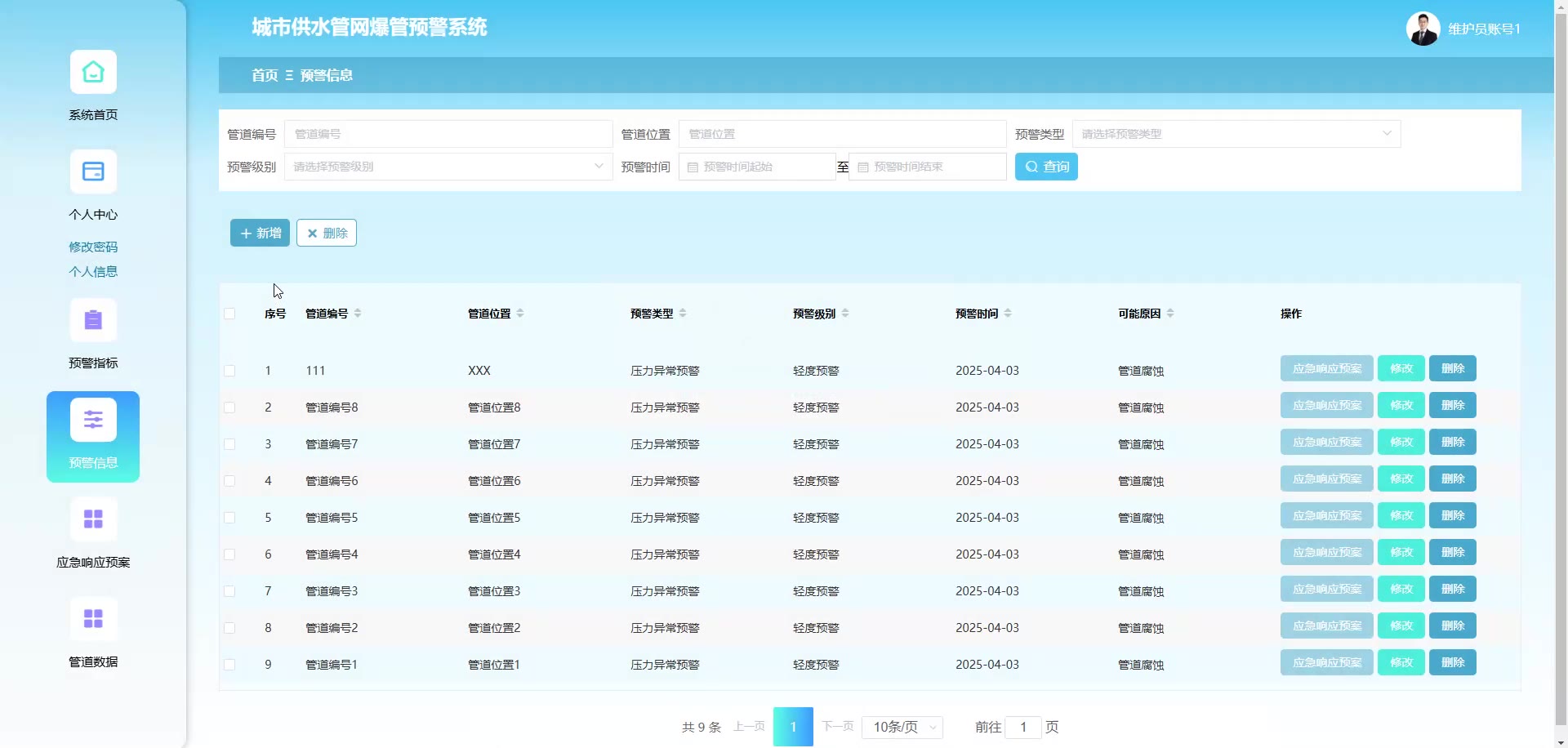Open the 管道数据 grid icon
The height and width of the screenshot is (748, 1568).
pos(93,620)
